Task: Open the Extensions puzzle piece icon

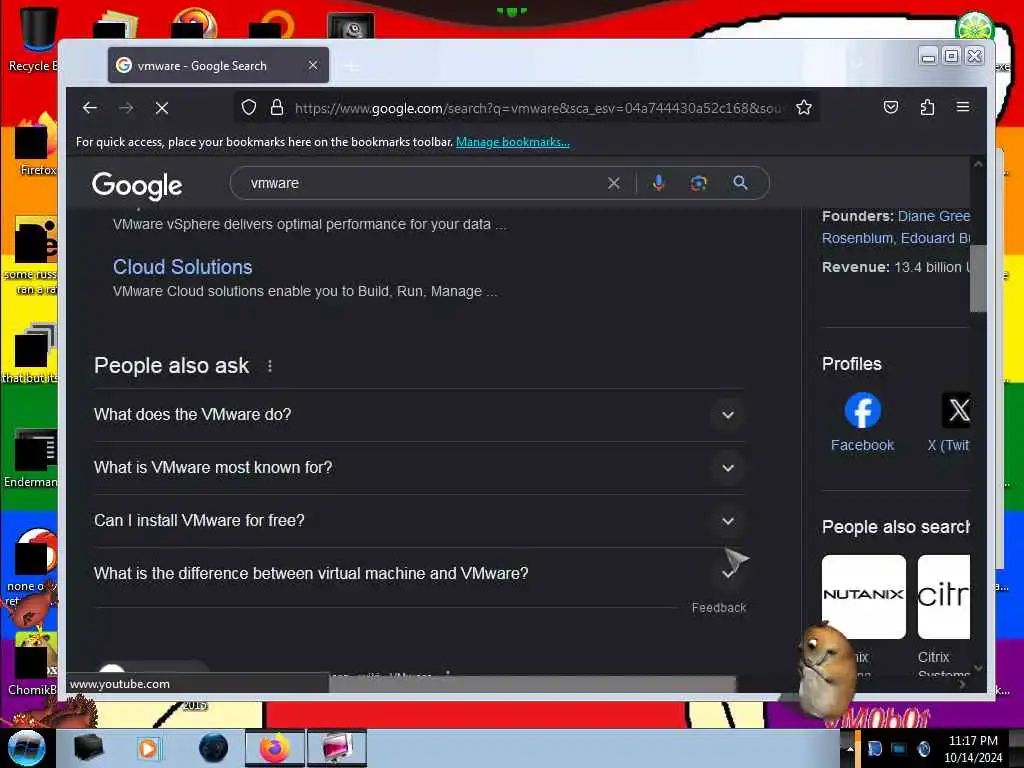Action: pyautogui.click(x=927, y=107)
